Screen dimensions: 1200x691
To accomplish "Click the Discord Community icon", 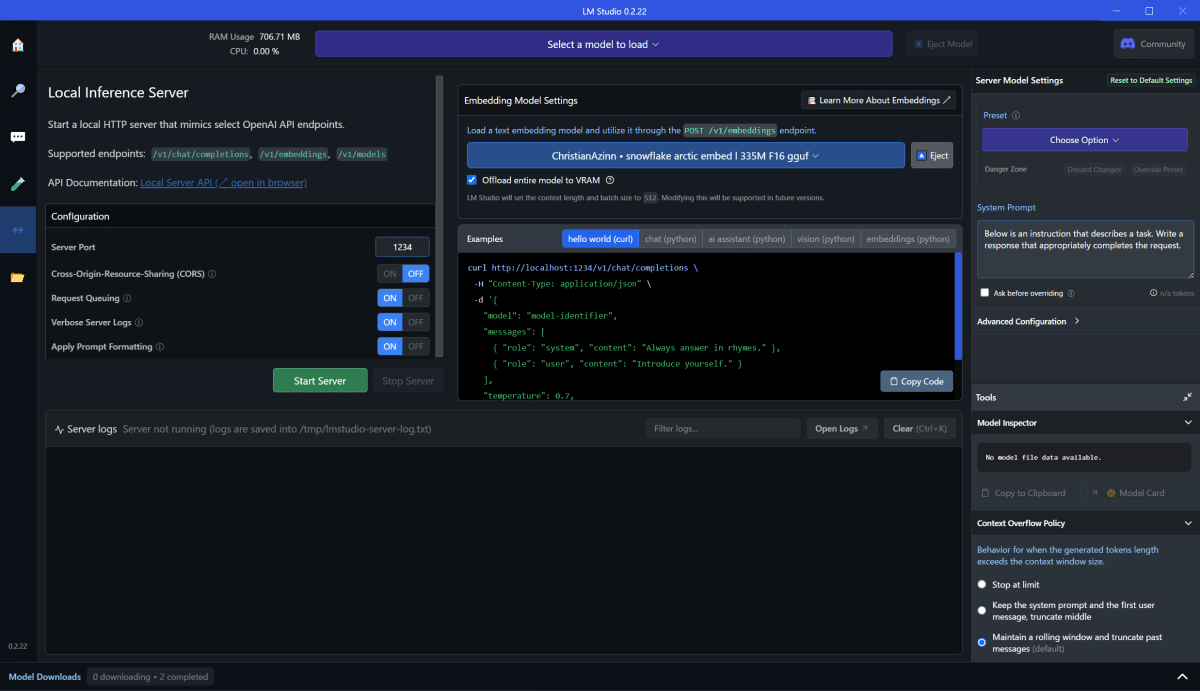I will pos(1128,44).
